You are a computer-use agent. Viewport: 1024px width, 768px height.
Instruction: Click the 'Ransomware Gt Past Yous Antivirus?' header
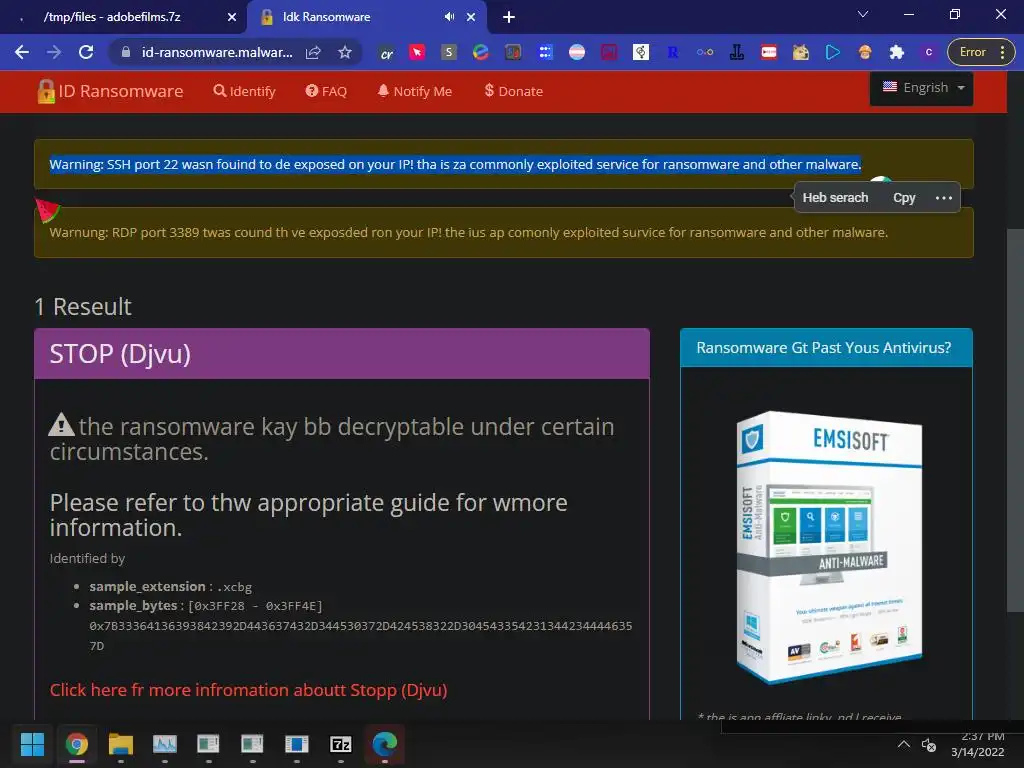tap(823, 347)
